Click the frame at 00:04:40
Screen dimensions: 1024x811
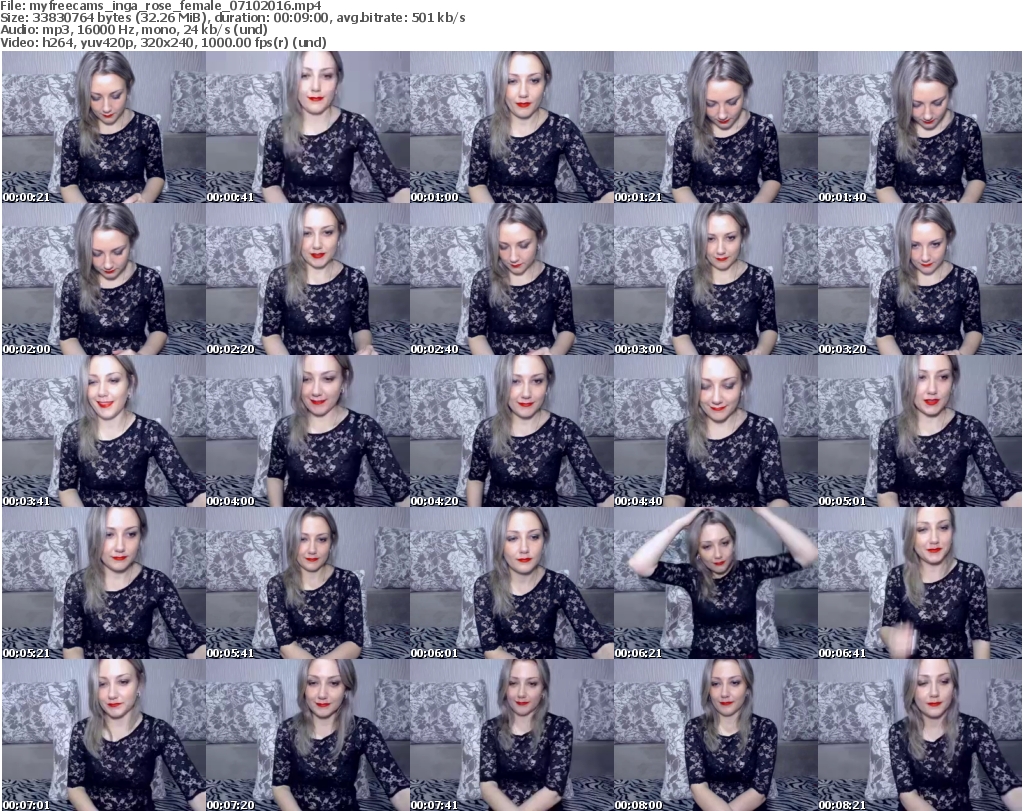pos(715,431)
